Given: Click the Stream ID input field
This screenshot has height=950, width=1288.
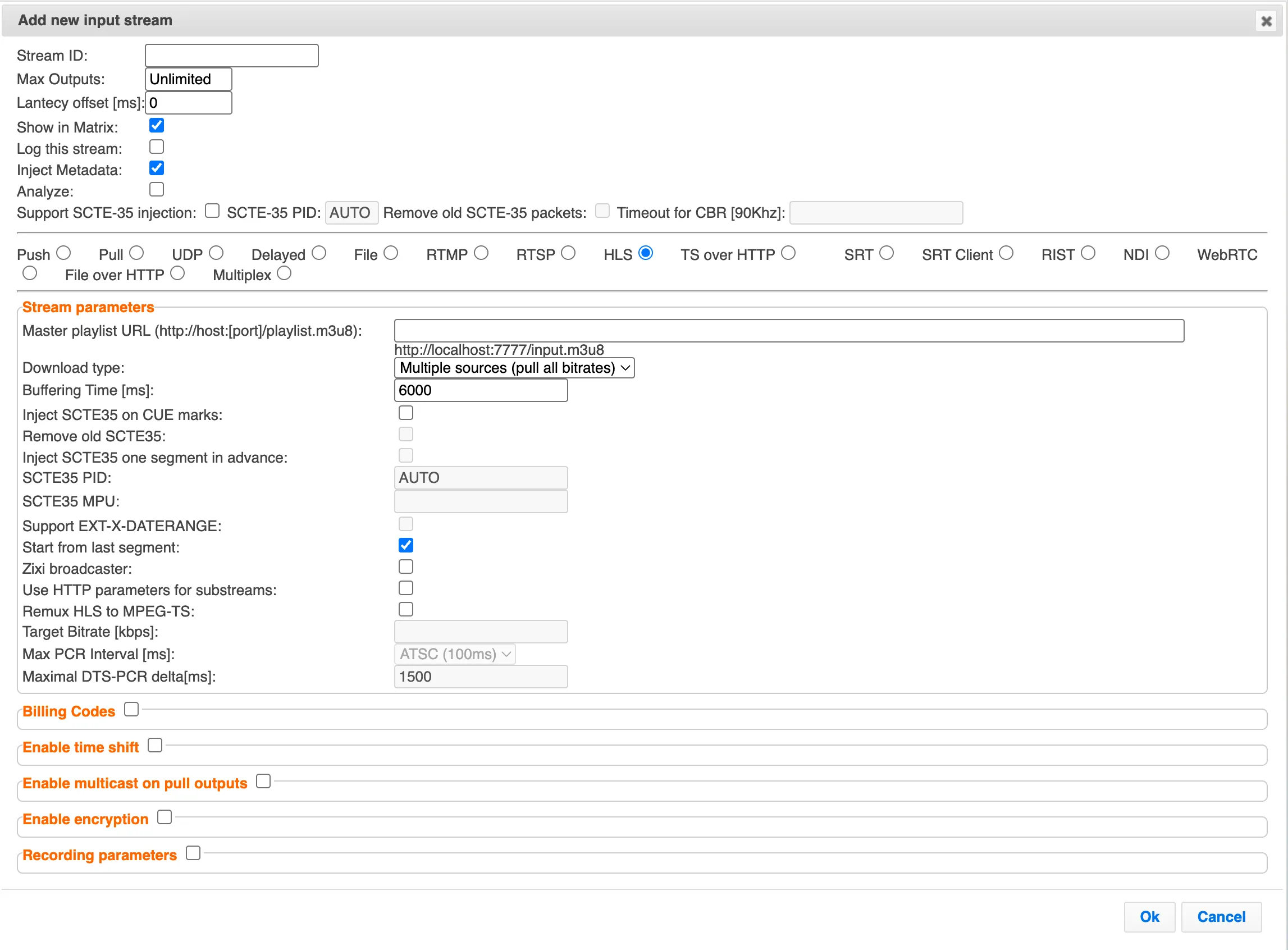Looking at the screenshot, I should point(232,56).
